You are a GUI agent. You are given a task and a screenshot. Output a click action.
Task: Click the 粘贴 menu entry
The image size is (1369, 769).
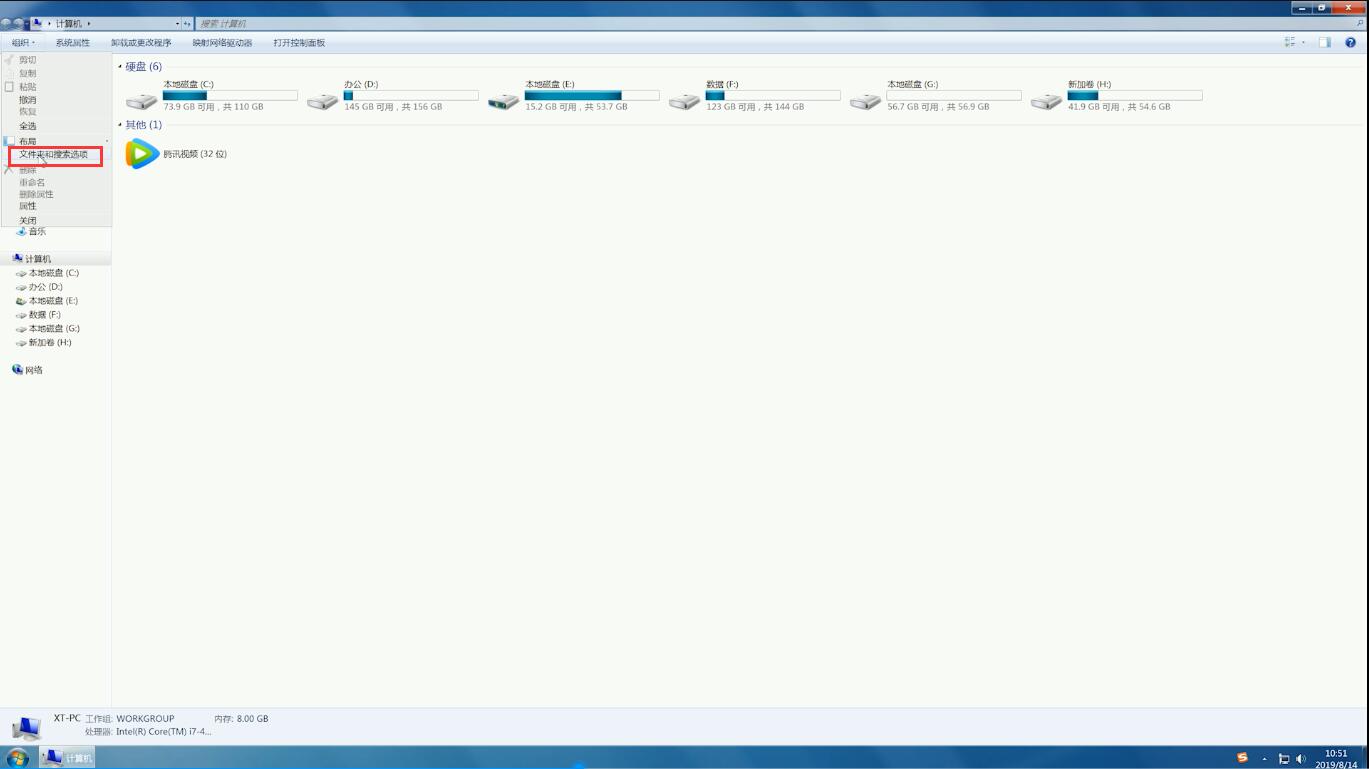(x=28, y=87)
